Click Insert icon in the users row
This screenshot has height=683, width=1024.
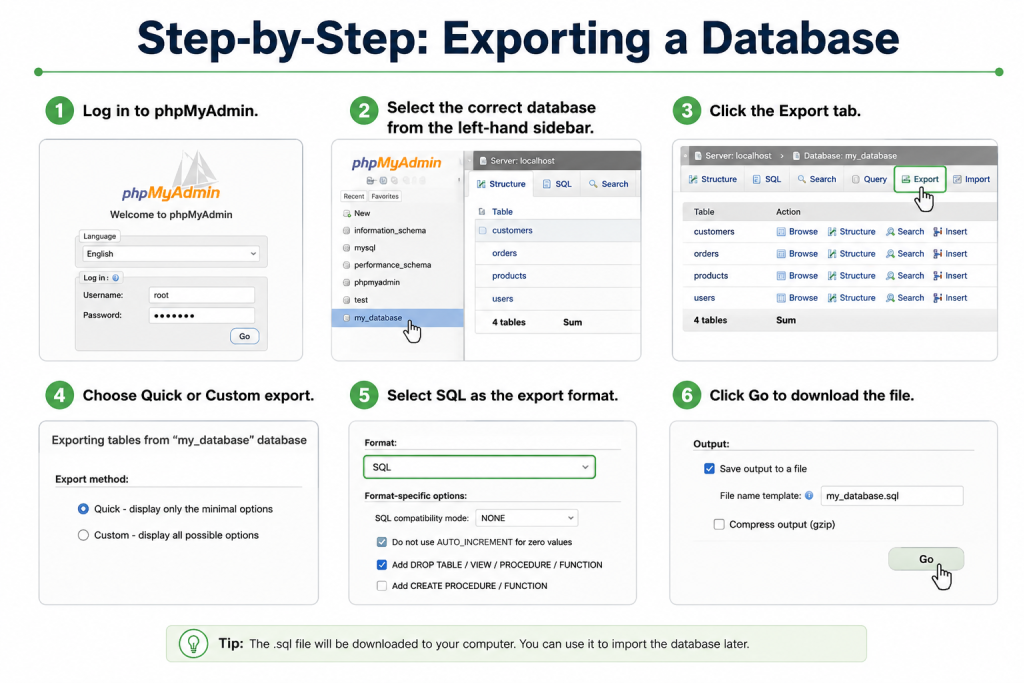click(938, 298)
